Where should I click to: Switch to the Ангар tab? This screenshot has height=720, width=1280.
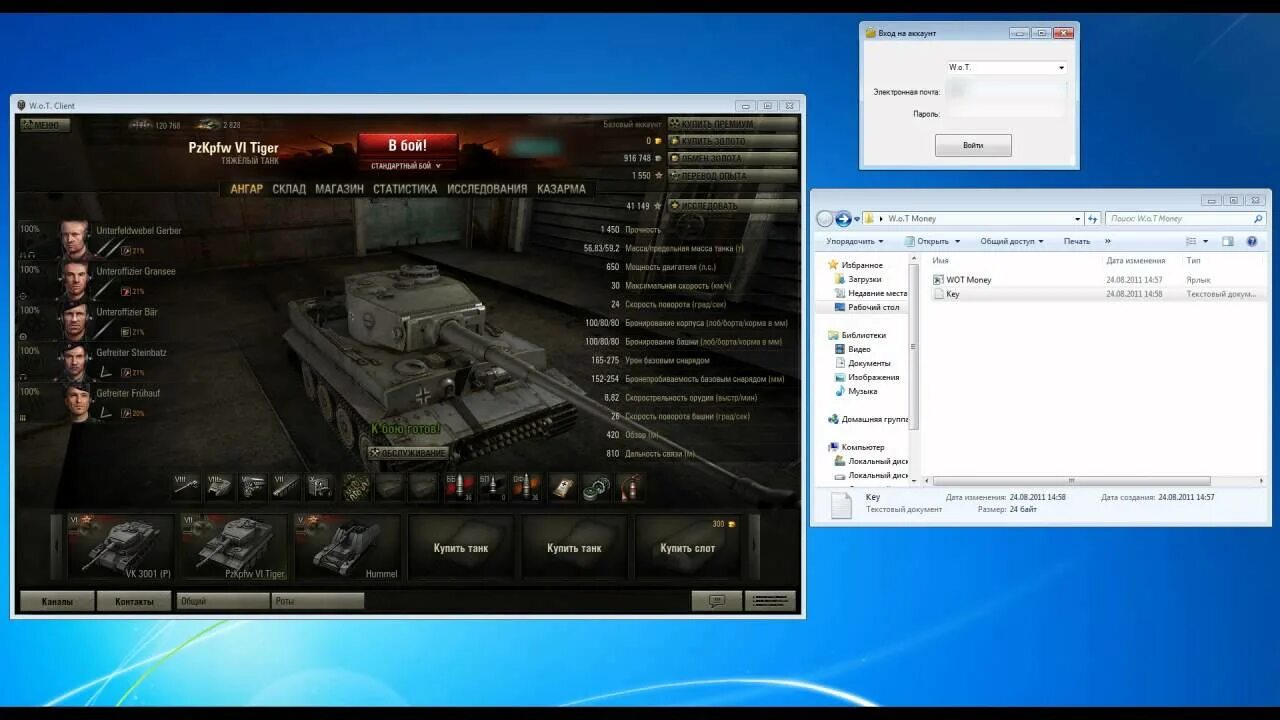tap(246, 189)
